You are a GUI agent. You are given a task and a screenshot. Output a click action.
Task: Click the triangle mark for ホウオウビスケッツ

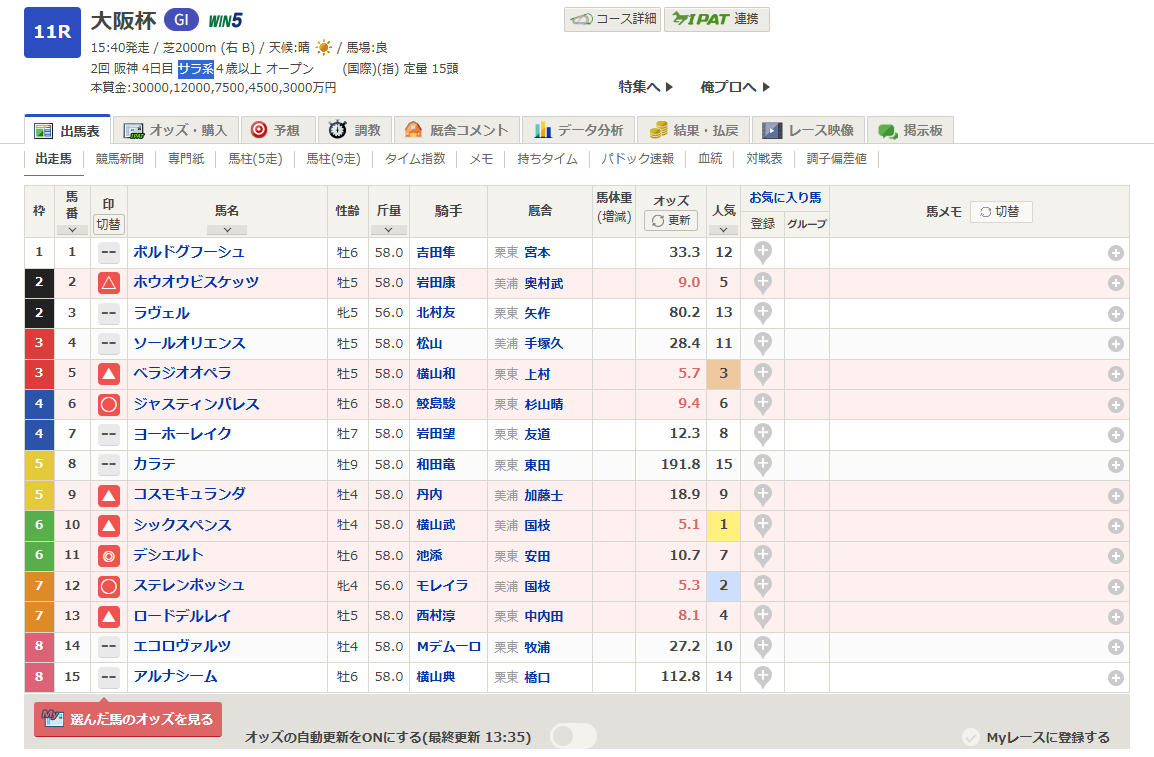point(109,282)
